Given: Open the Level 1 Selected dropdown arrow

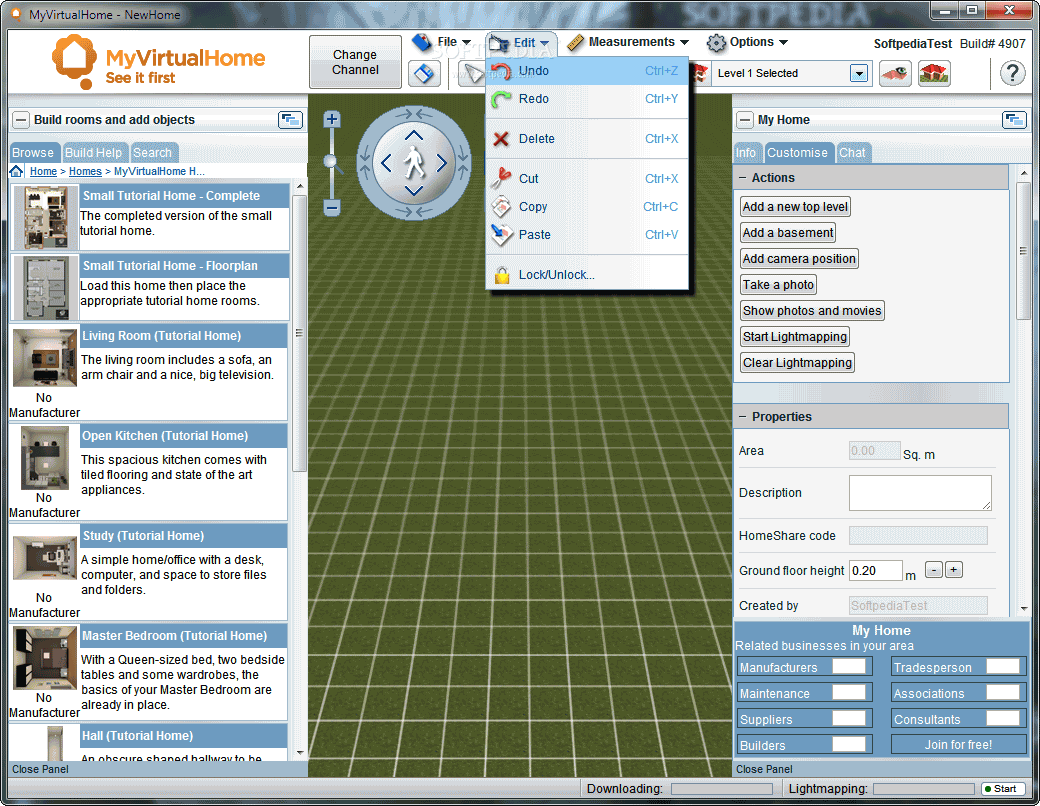Looking at the screenshot, I should 859,73.
